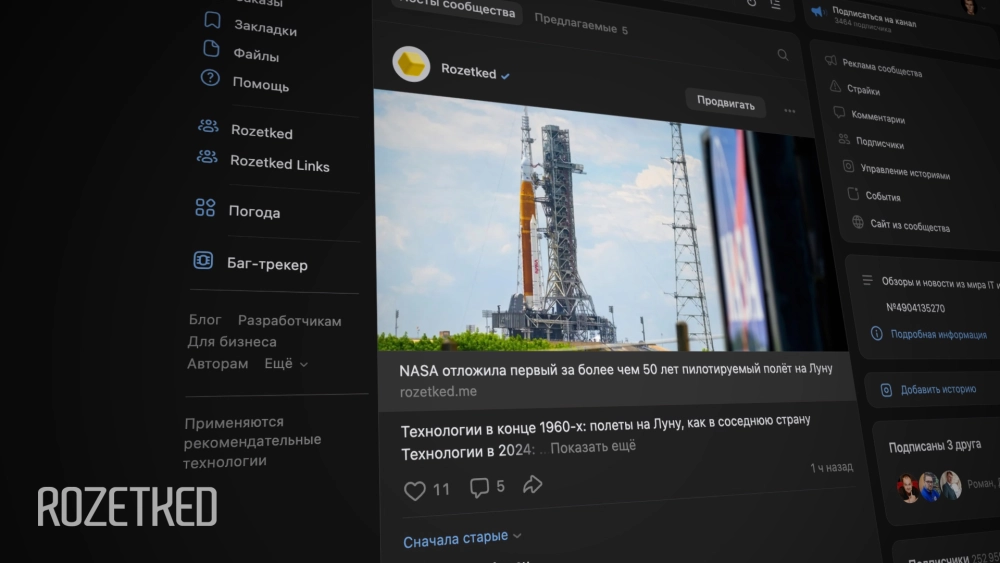1000x563 pixels.
Task: Click the Страйки warning triangle icon
Action: (835, 86)
